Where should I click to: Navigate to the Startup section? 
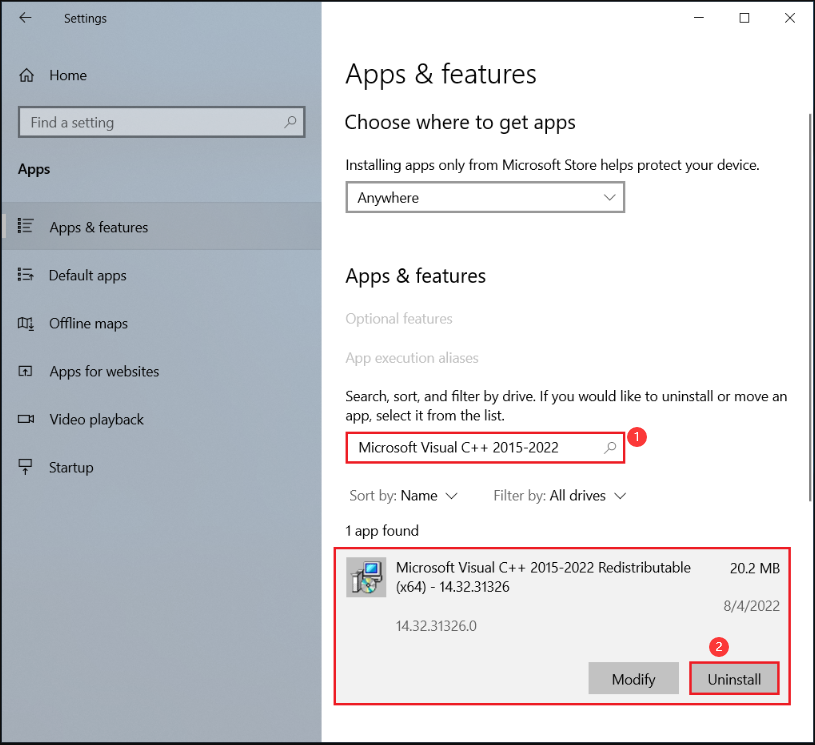71,467
